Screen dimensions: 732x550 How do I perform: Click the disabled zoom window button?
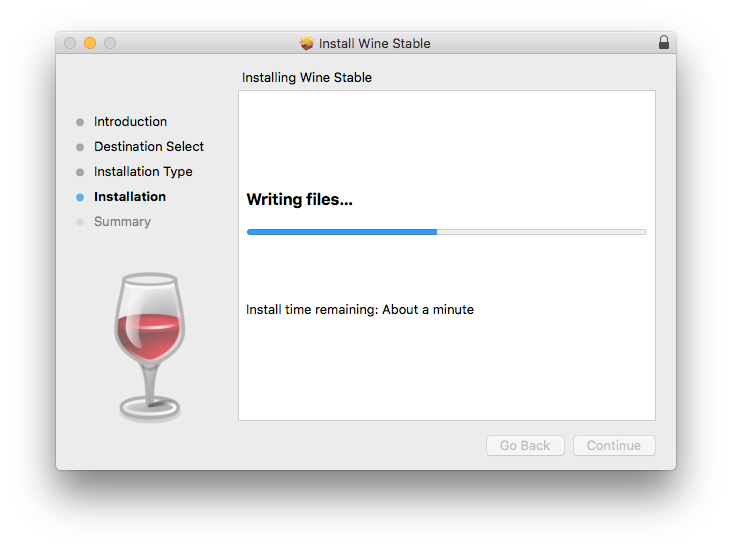tap(110, 43)
